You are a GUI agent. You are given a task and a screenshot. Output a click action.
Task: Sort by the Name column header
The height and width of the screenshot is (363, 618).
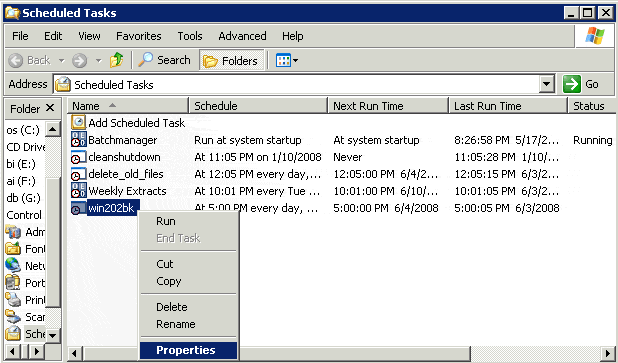pyautogui.click(x=128, y=106)
